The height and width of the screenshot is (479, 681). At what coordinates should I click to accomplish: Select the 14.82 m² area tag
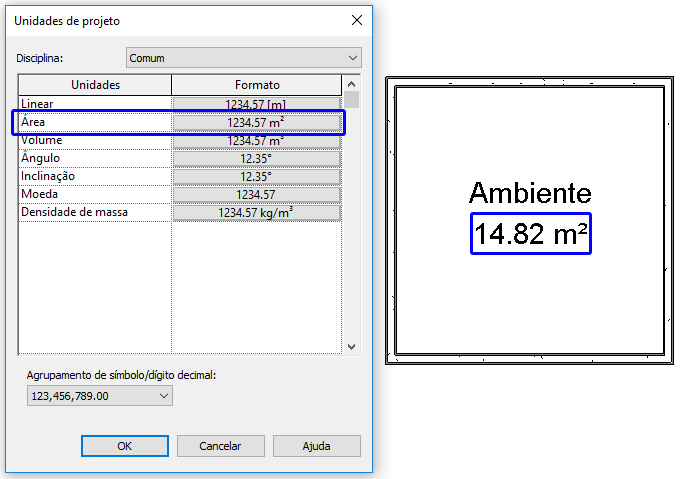[x=531, y=234]
